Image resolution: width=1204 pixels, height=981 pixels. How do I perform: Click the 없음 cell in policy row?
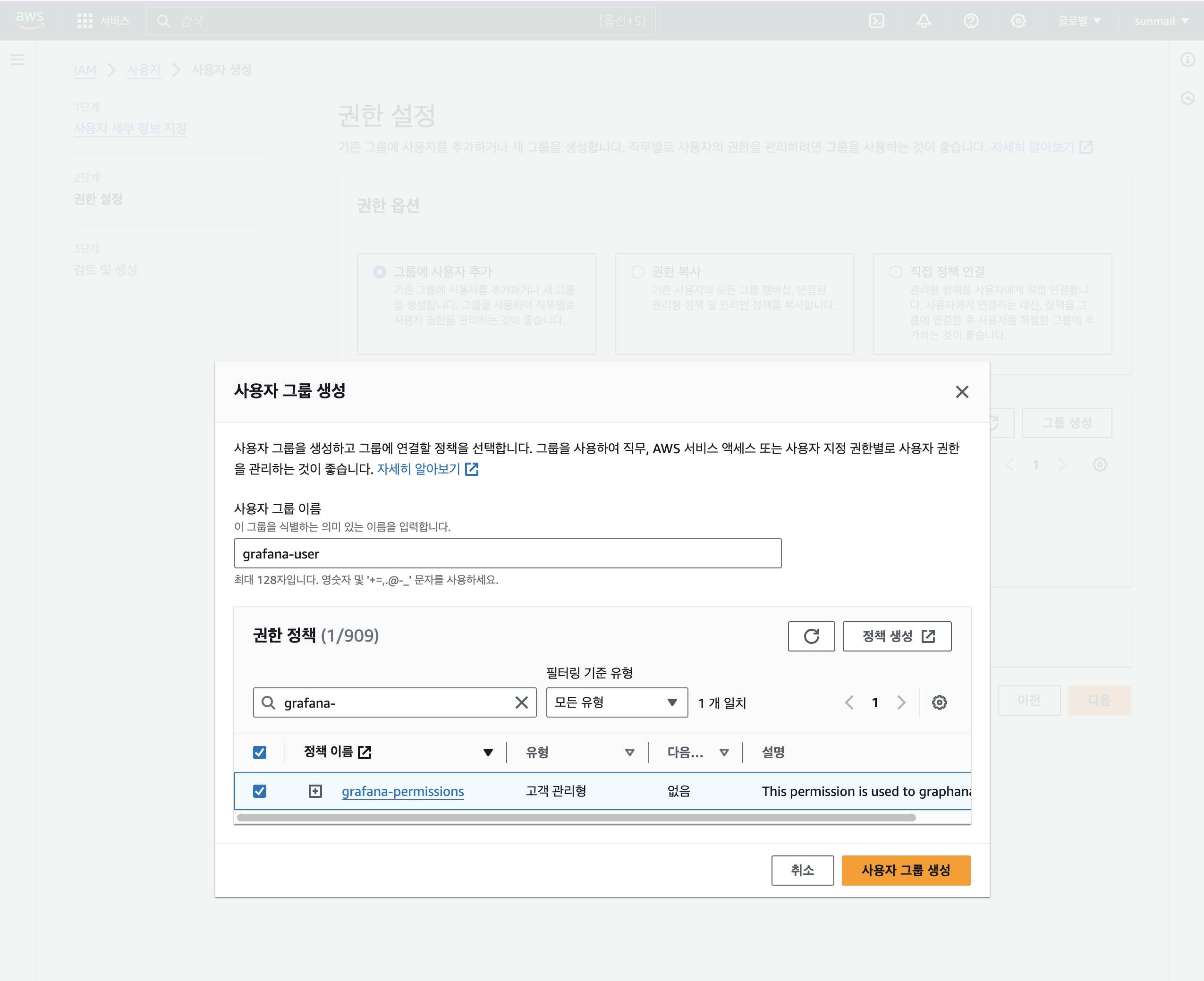click(679, 791)
